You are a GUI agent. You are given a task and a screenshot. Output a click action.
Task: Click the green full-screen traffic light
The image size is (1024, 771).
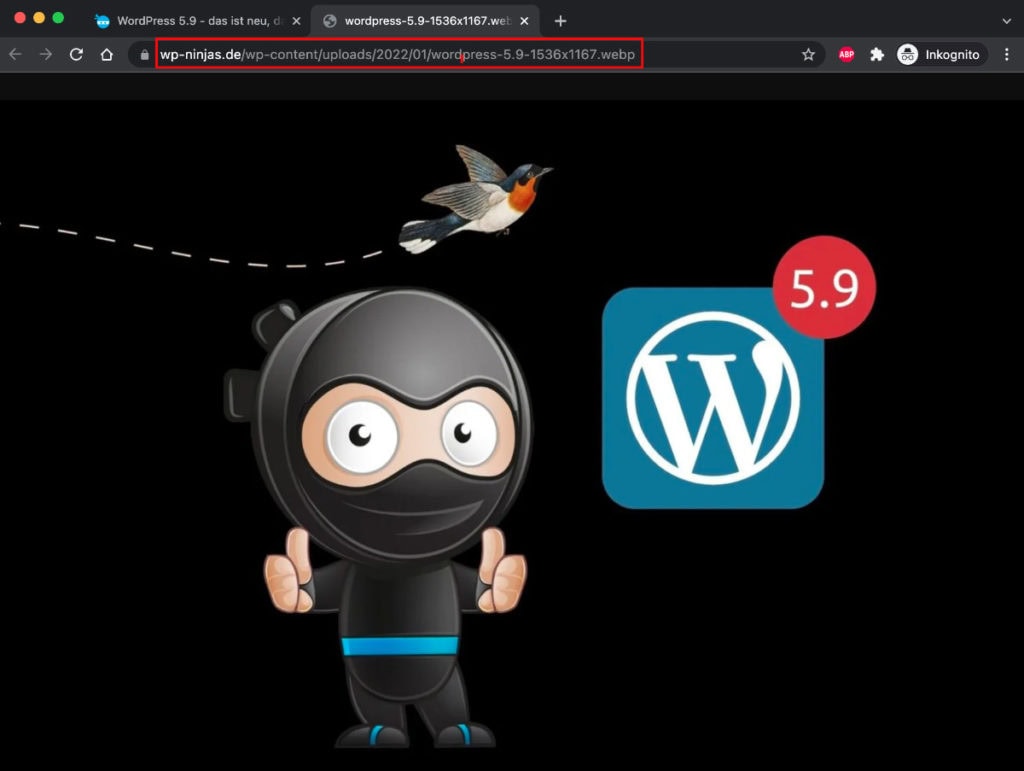point(58,17)
